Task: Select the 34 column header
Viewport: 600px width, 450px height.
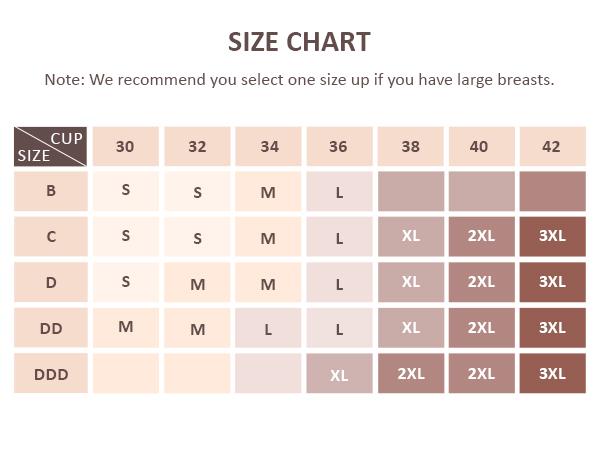Action: click(x=269, y=146)
